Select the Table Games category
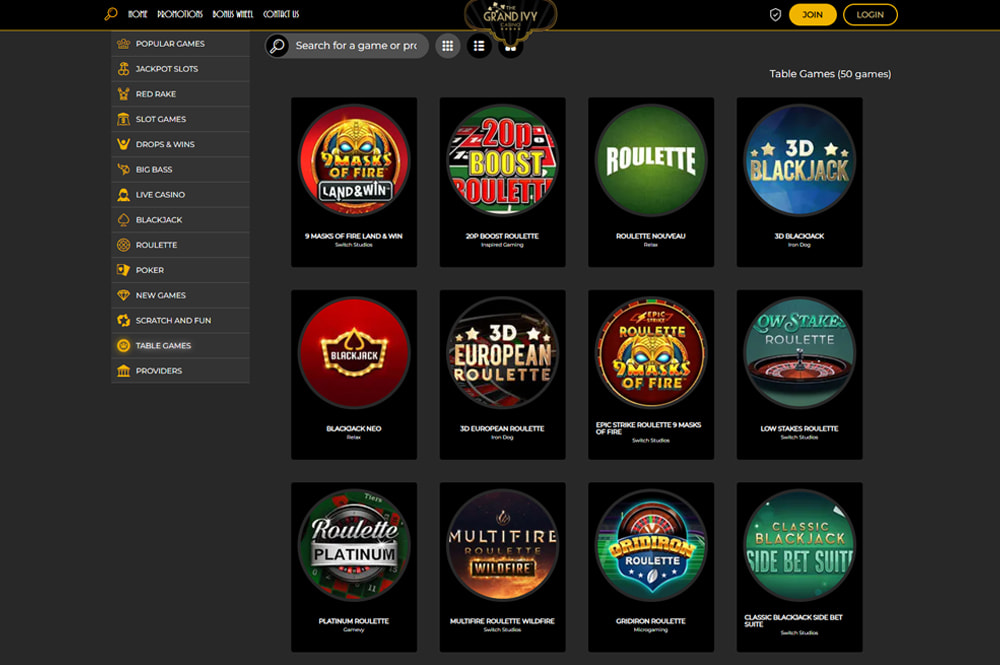Image resolution: width=1000 pixels, height=665 pixels. [180, 346]
